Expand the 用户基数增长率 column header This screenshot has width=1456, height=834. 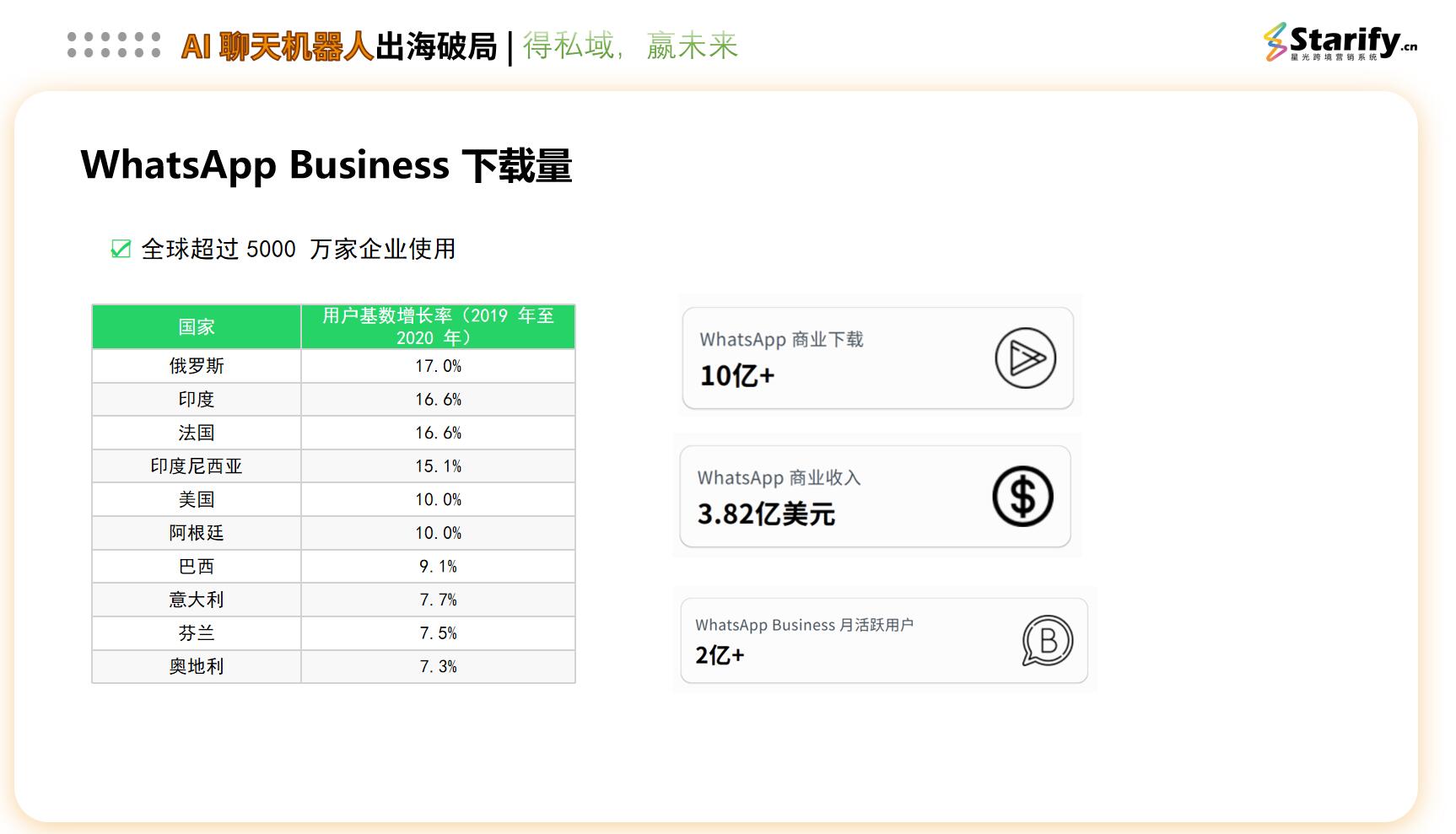point(437,327)
